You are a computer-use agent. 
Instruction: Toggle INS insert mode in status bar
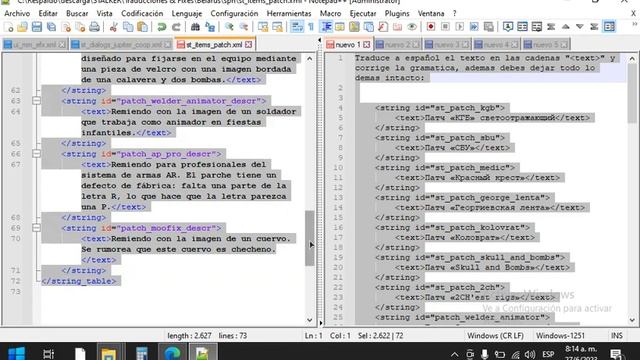pos(617,336)
